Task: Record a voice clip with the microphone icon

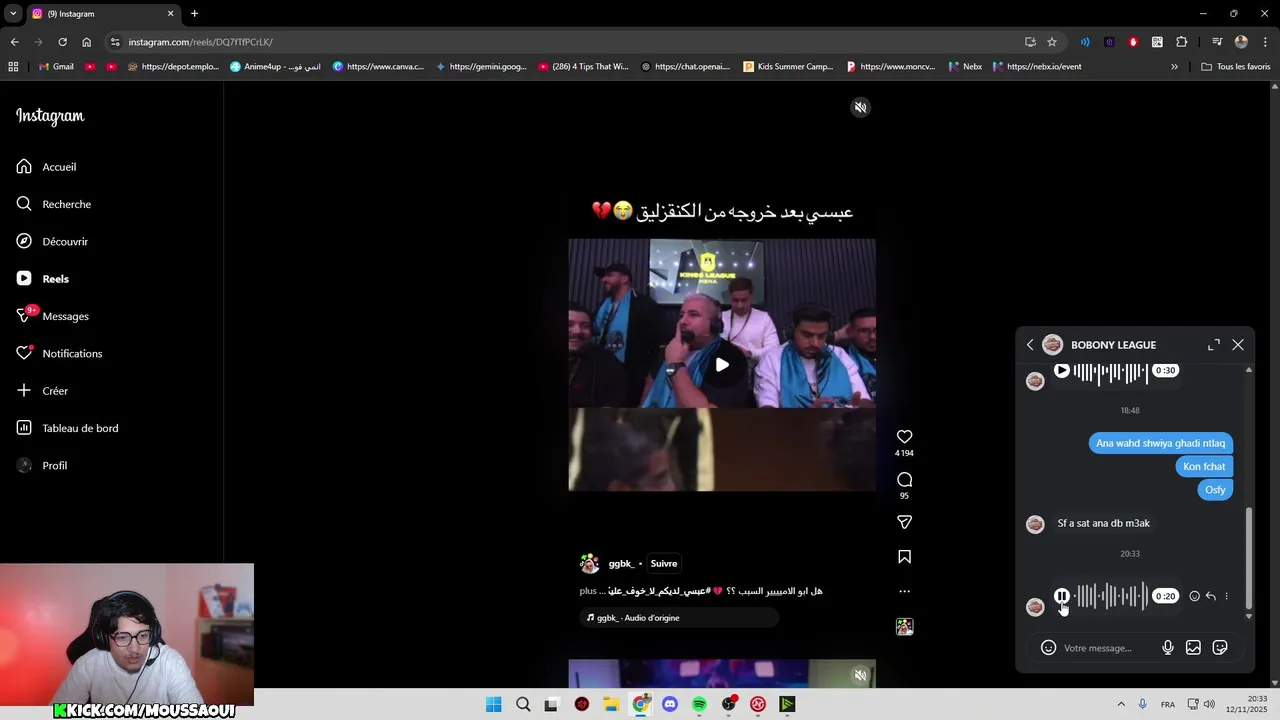Action: click(1168, 648)
